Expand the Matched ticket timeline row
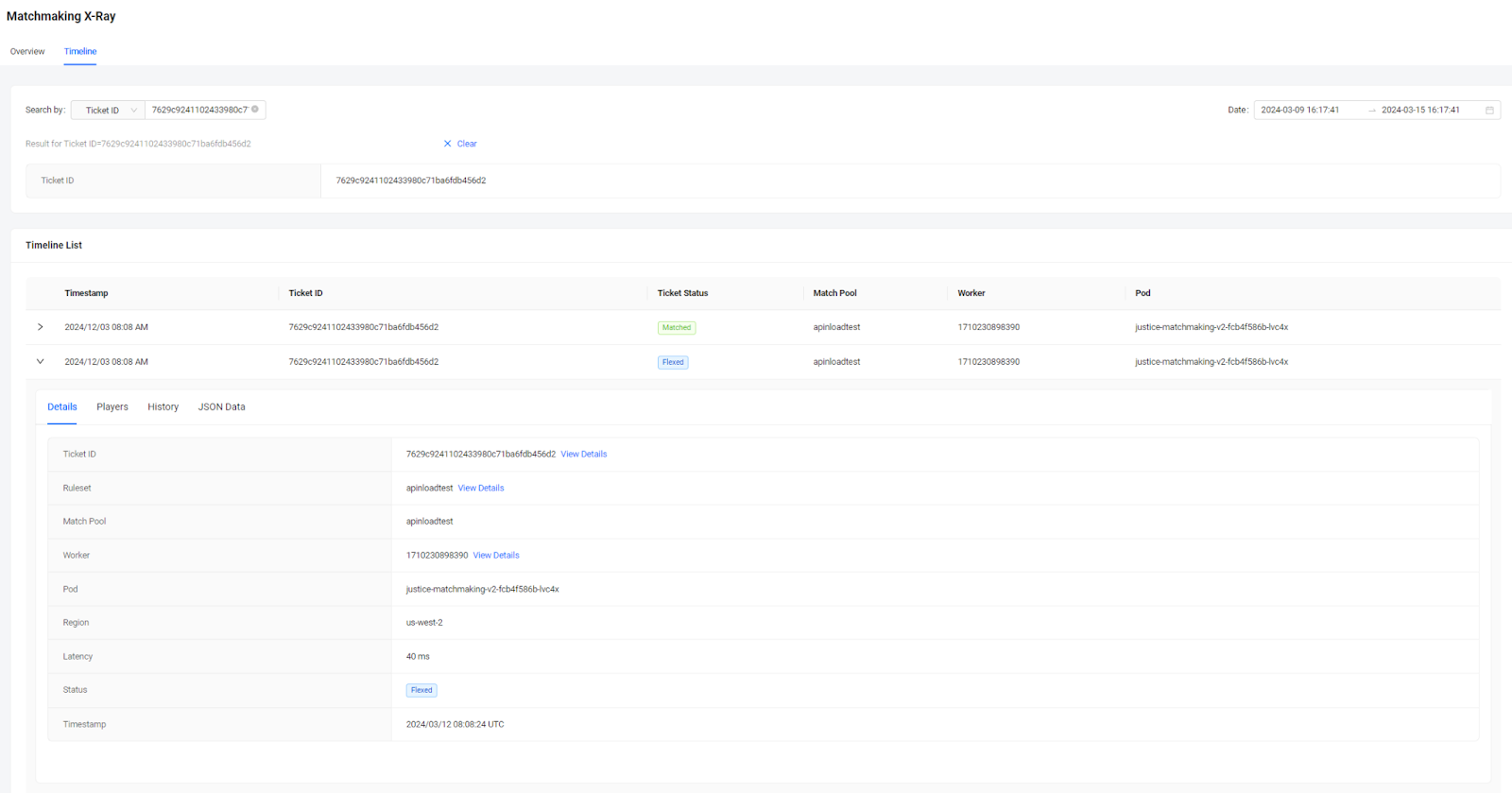The height and width of the screenshot is (793, 1512). tap(40, 327)
